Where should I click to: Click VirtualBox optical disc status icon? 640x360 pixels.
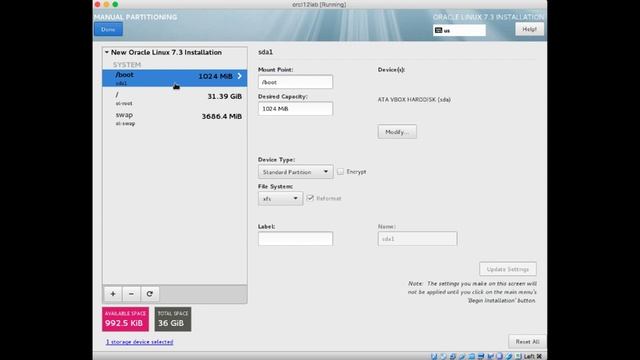pyautogui.click(x=443, y=356)
